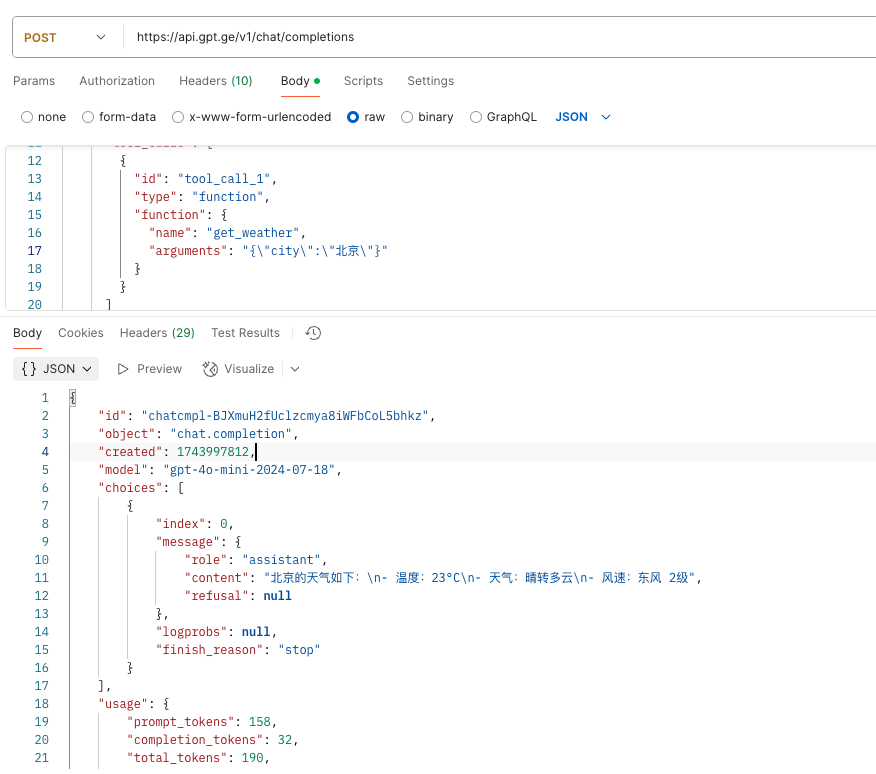Click the Preview play icon
876x774 pixels.
(123, 369)
